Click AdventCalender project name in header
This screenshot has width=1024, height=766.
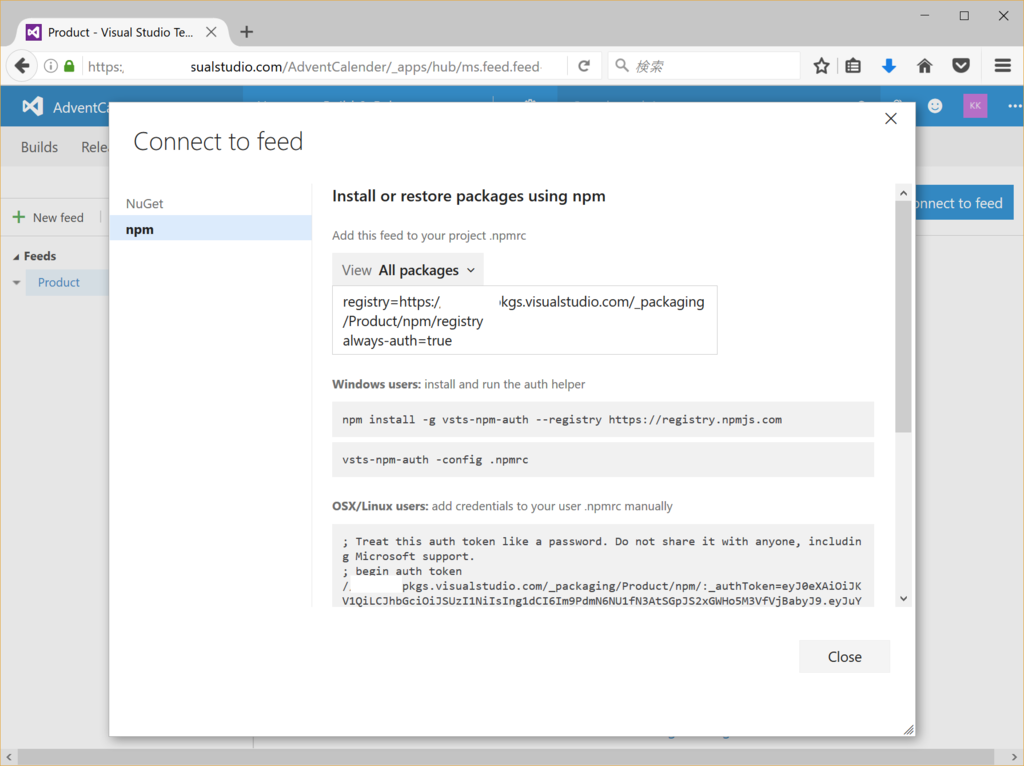click(x=80, y=107)
